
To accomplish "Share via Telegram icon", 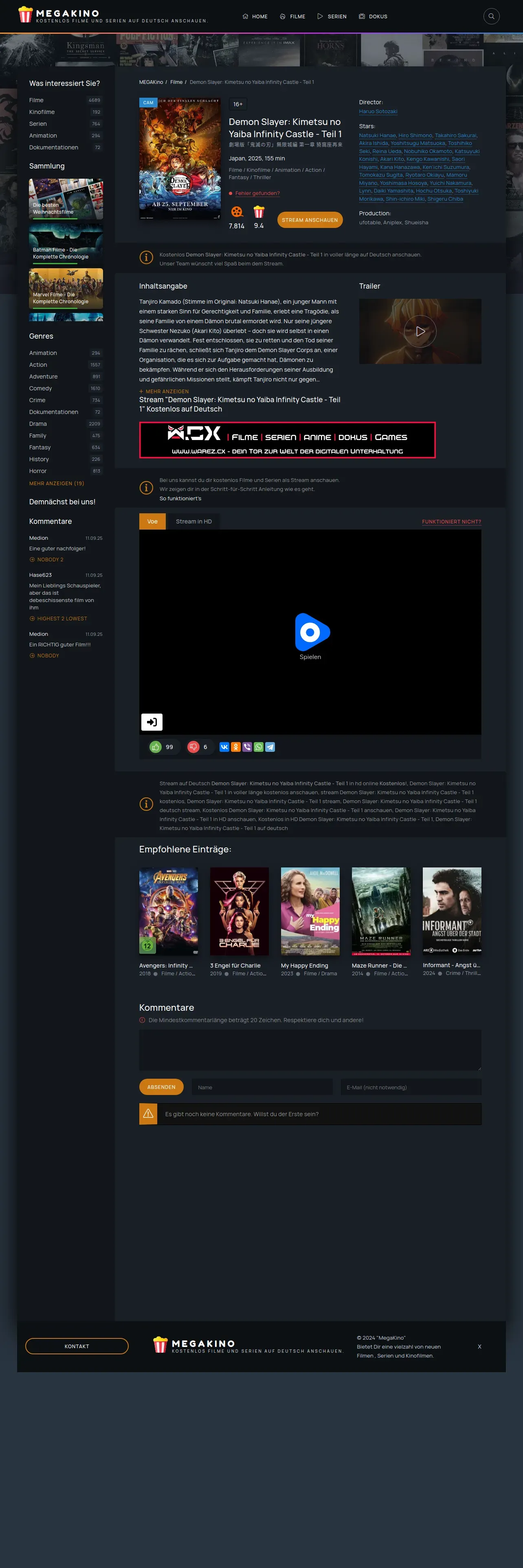I will [270, 747].
